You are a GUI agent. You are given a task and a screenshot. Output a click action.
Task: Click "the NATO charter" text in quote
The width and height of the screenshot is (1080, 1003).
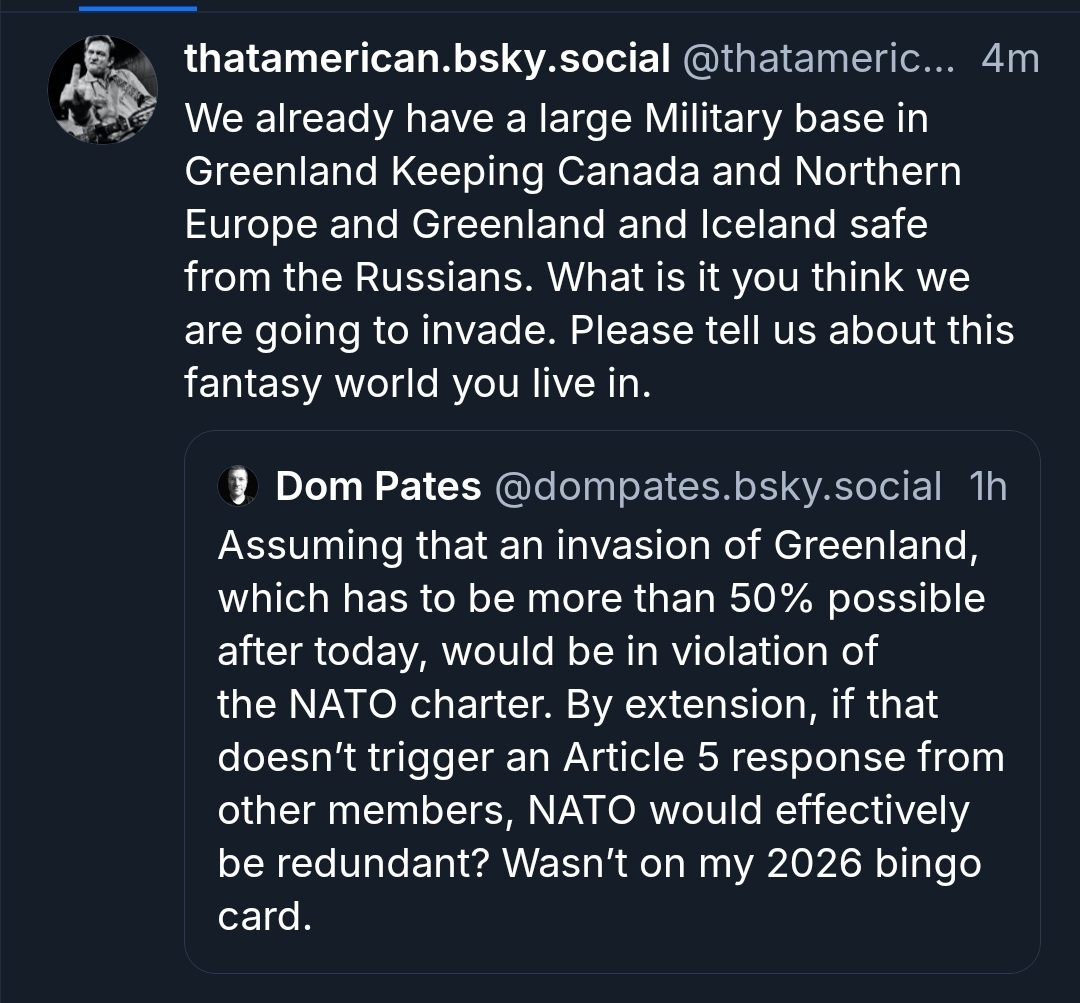pyautogui.click(x=385, y=704)
